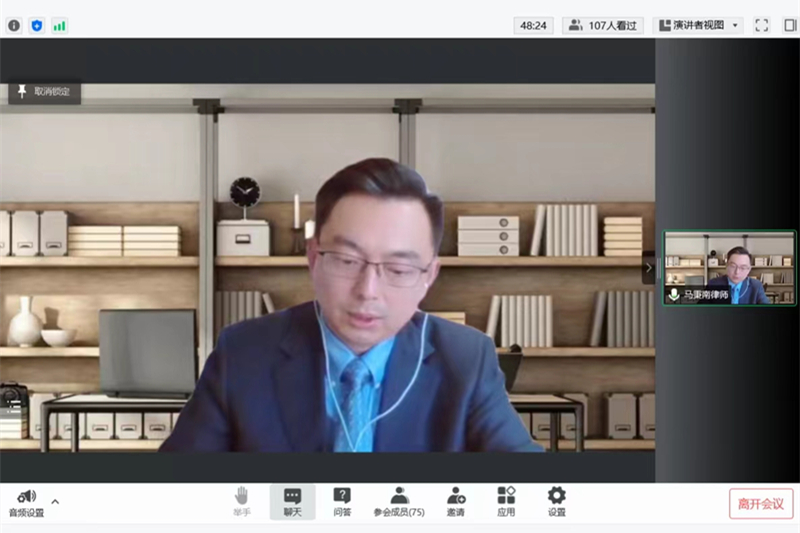Check the green network signal icon

[60, 25]
